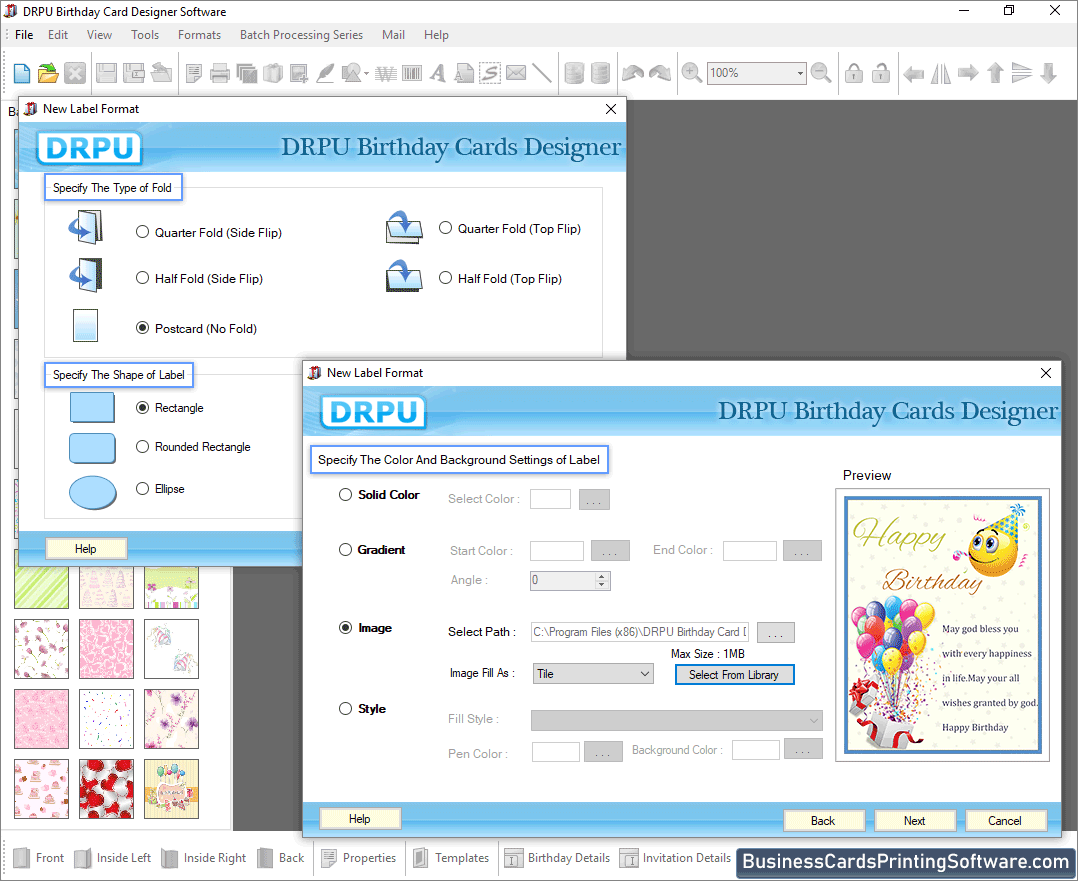Click the Print toolbar icon
This screenshot has height=881, width=1078.
(219, 73)
